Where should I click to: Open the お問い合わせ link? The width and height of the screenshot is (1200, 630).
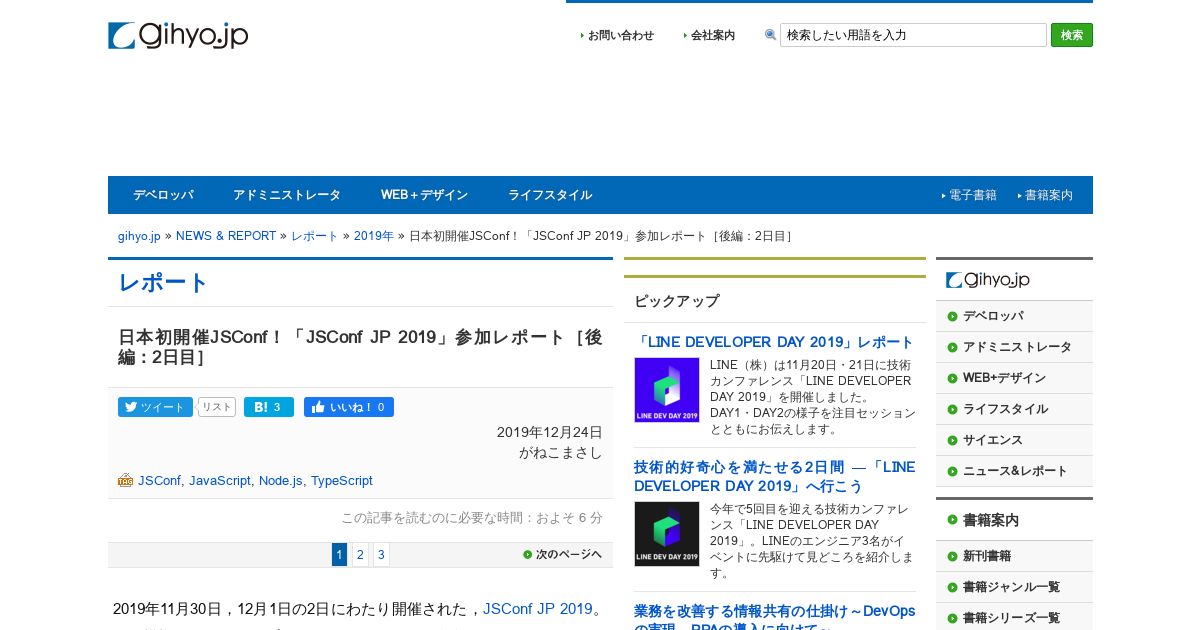pos(620,35)
